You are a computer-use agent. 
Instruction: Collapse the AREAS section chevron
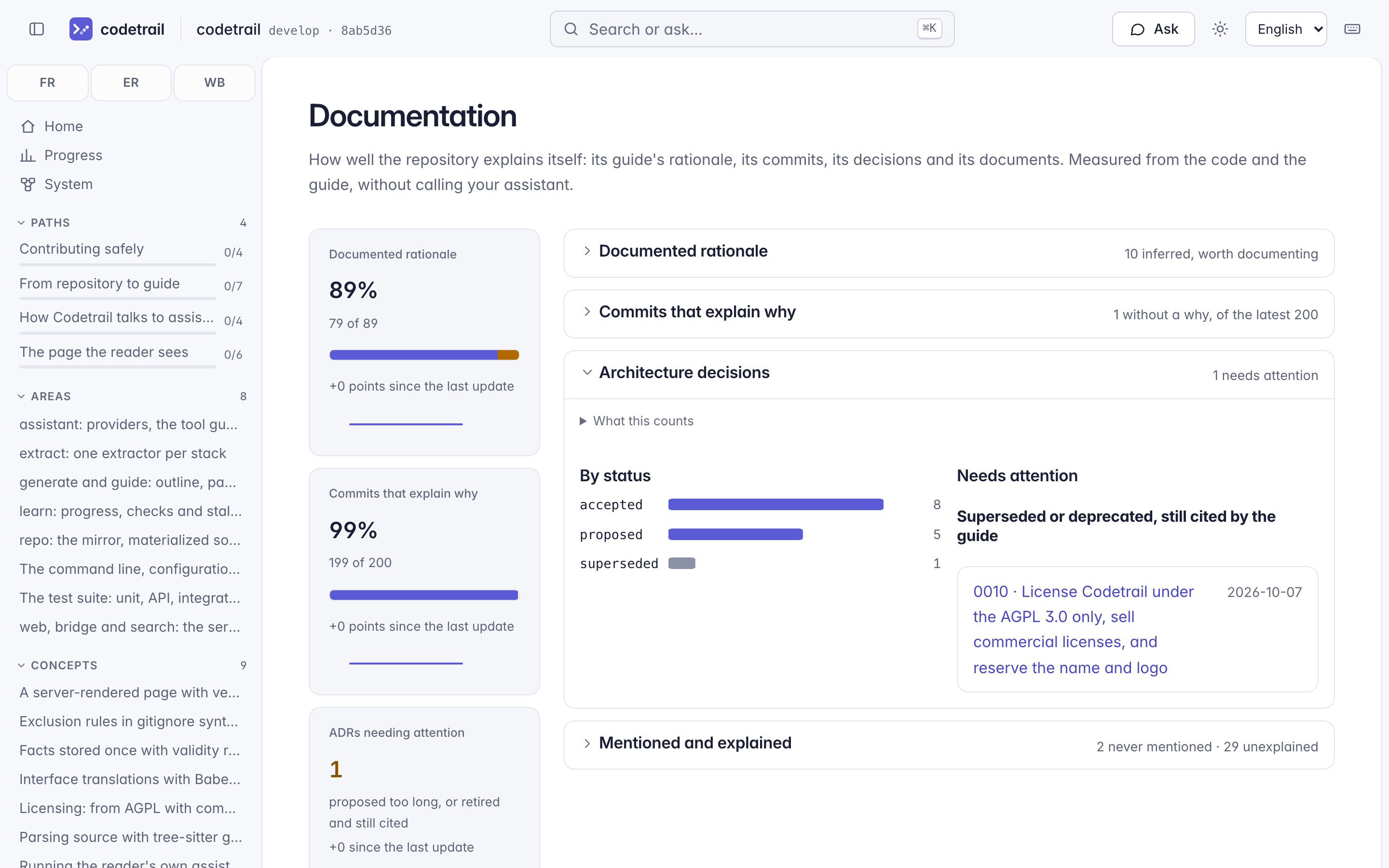point(21,396)
